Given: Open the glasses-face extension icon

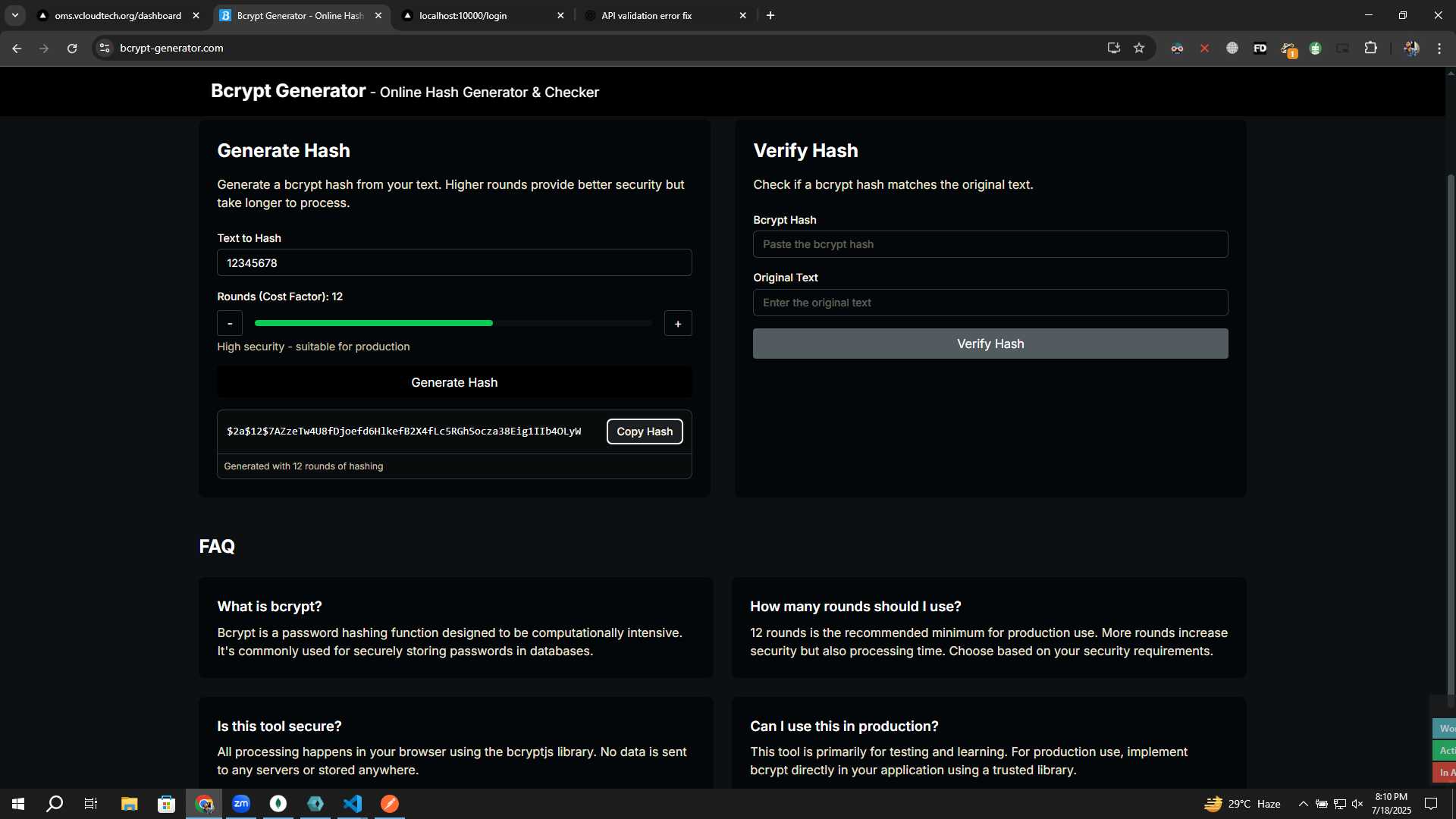Looking at the screenshot, I should tap(1177, 48).
